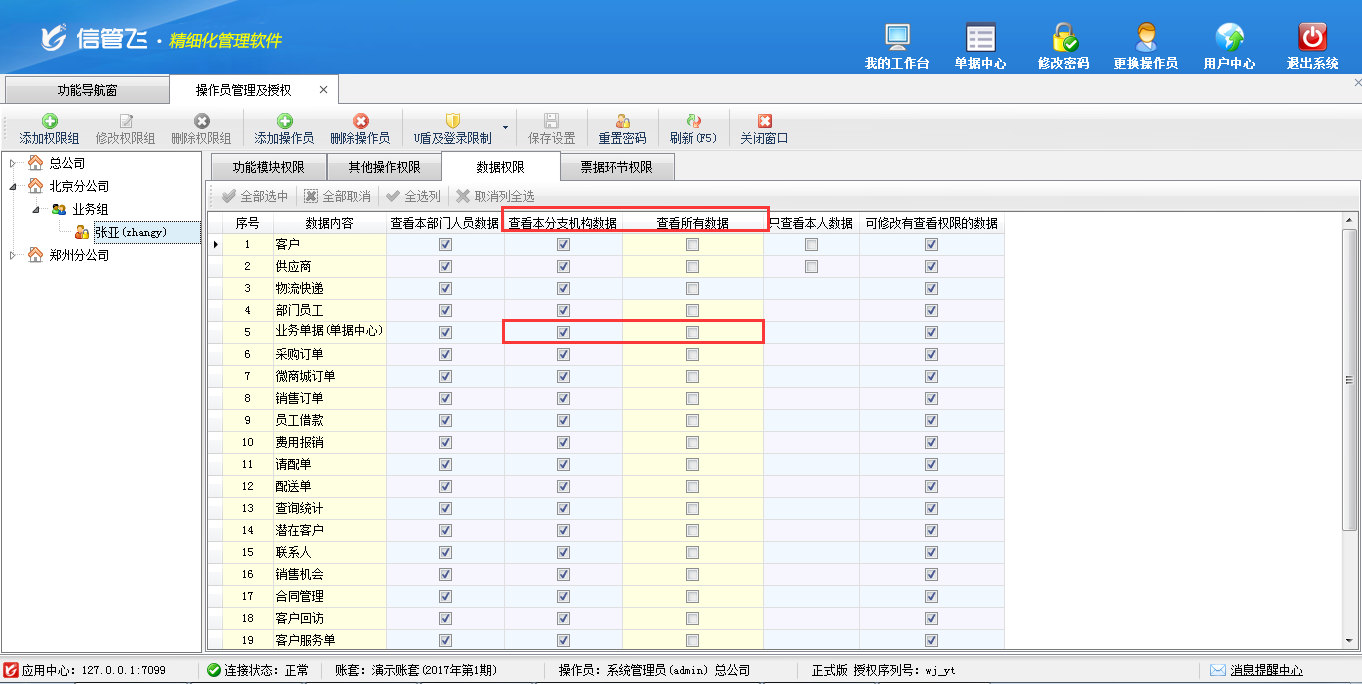This screenshot has width=1362, height=684.
Task: Click 更换操作员 user icon
Action: (x=1145, y=38)
